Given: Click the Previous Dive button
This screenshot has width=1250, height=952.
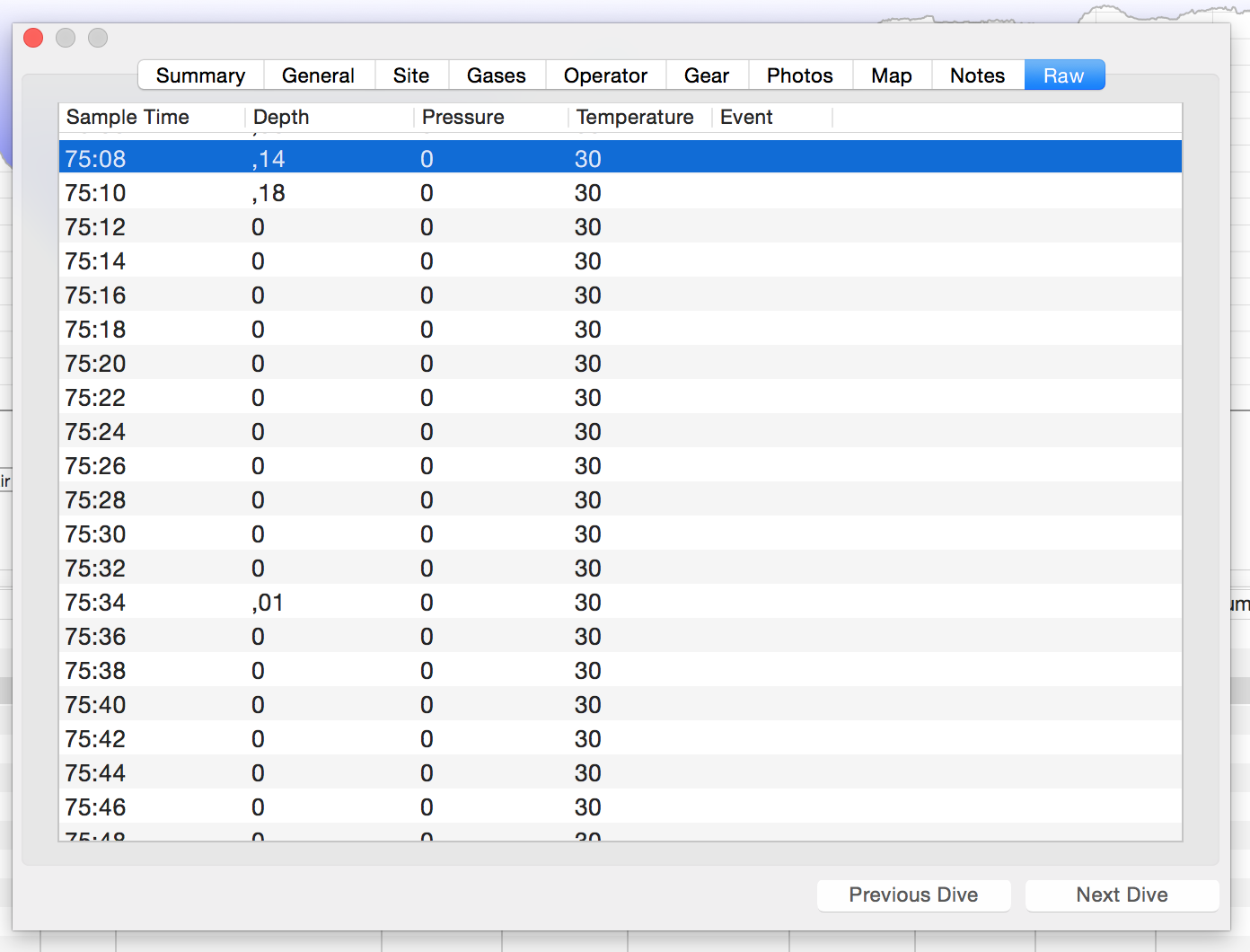Looking at the screenshot, I should point(913,895).
